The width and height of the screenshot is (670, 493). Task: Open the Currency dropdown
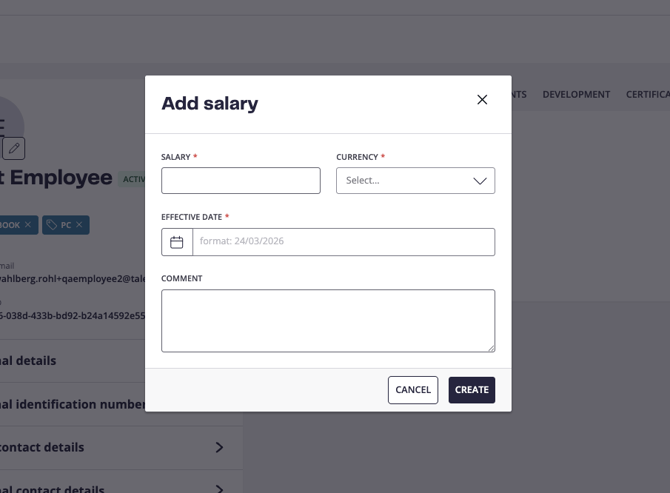click(415, 181)
